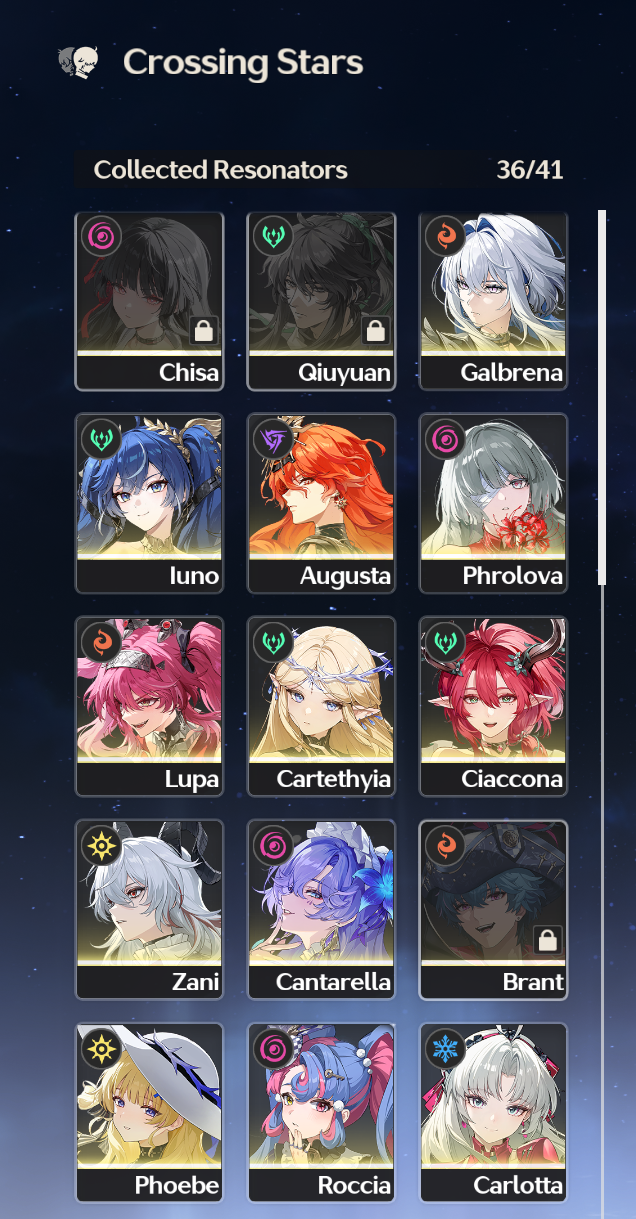The width and height of the screenshot is (636, 1219).
Task: Click the lock icon on Chisa's card
Action: [204, 331]
